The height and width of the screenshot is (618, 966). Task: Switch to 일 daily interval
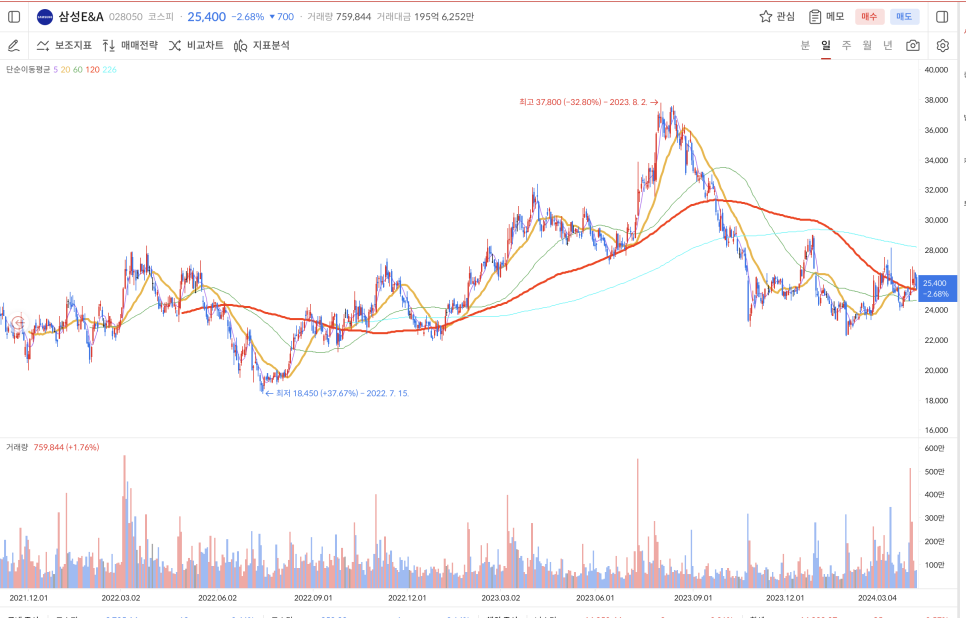point(826,45)
